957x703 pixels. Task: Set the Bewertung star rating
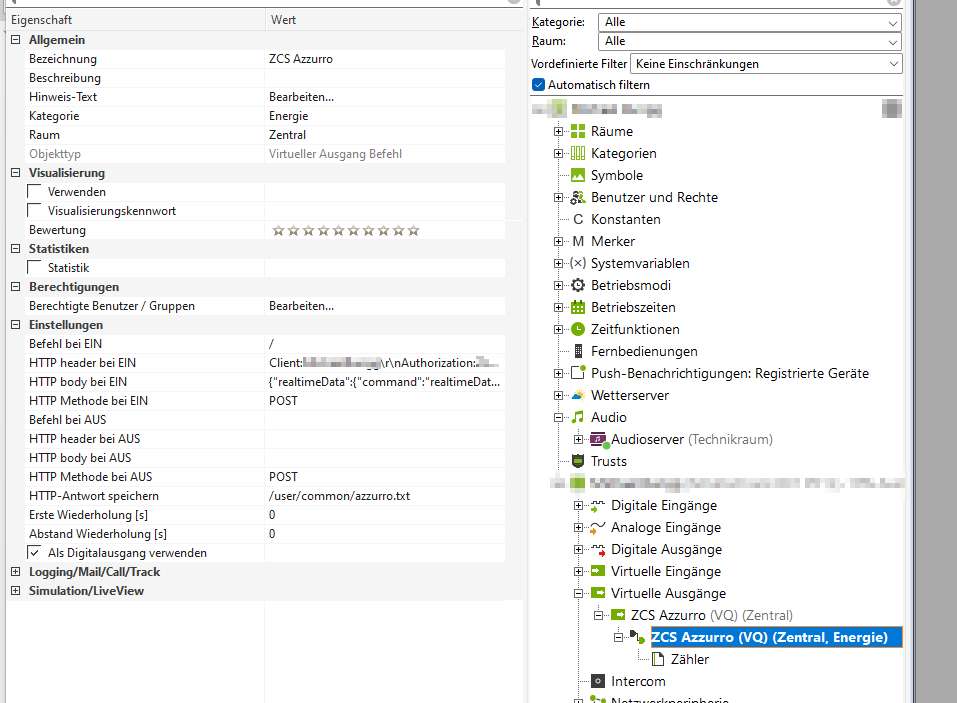pos(345,231)
